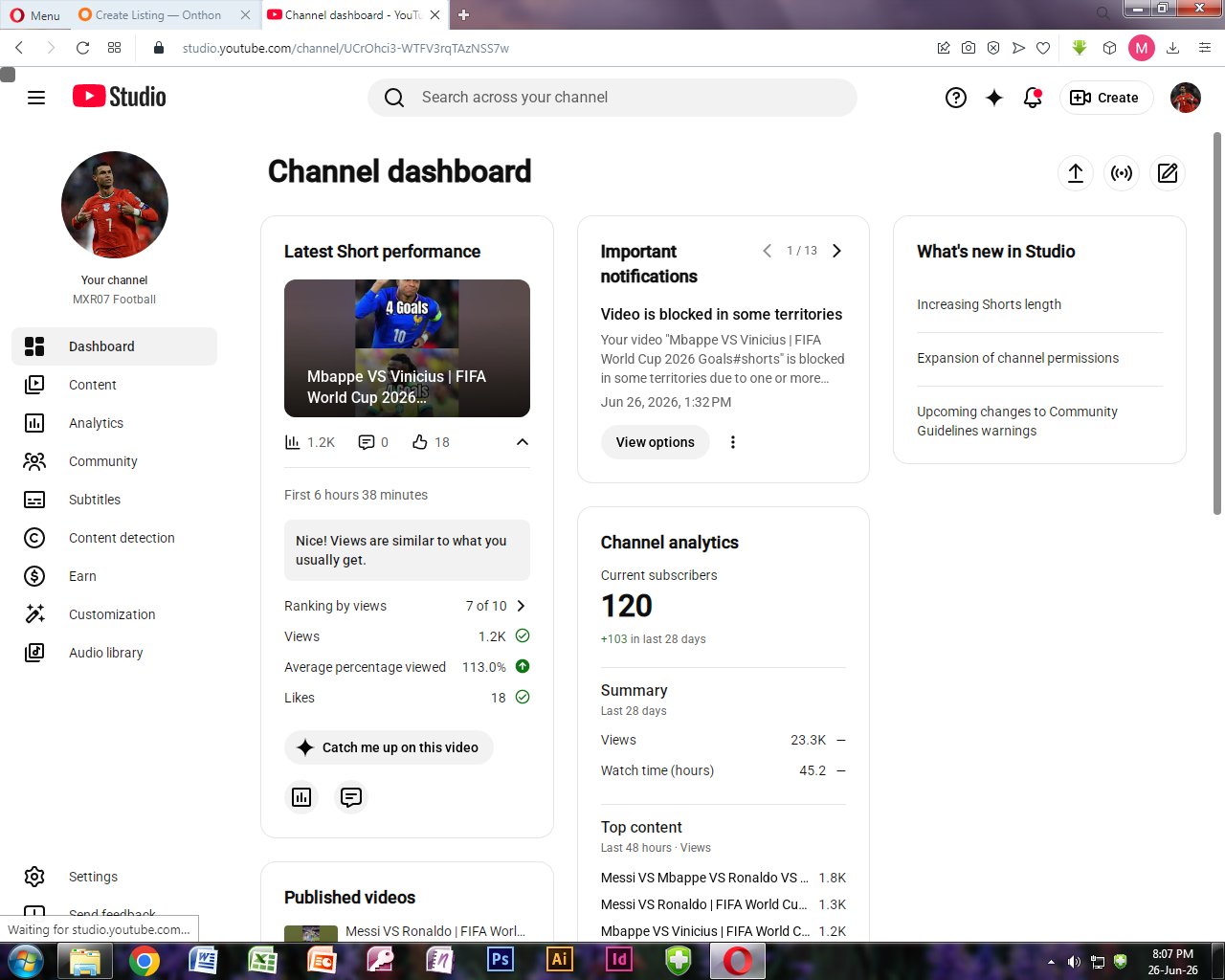Viewport: 1225px width, 980px height.
Task: Click the View options button
Action: pyautogui.click(x=656, y=442)
